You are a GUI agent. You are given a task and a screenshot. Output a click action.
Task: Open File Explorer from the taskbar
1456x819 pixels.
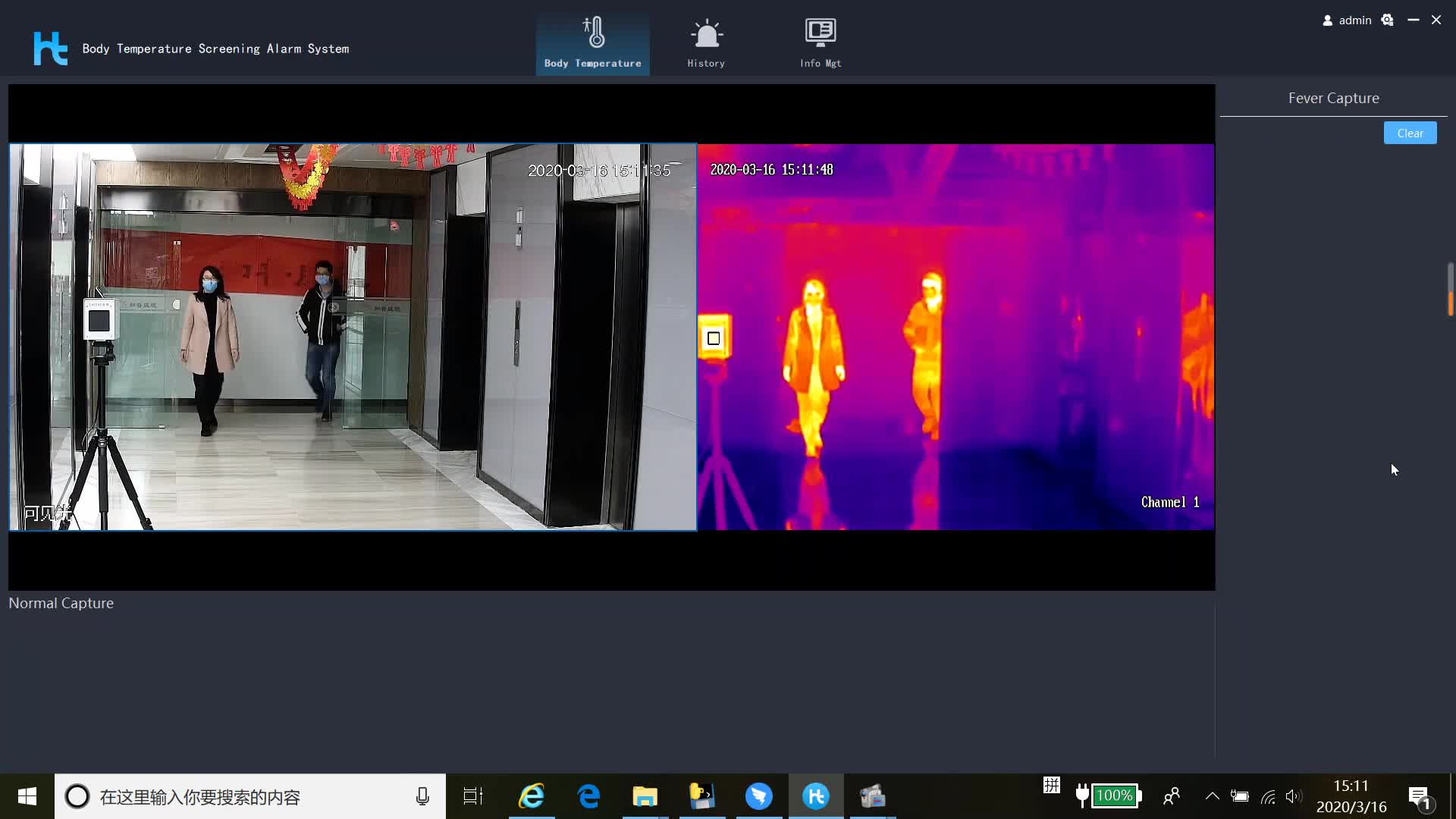pyautogui.click(x=645, y=796)
